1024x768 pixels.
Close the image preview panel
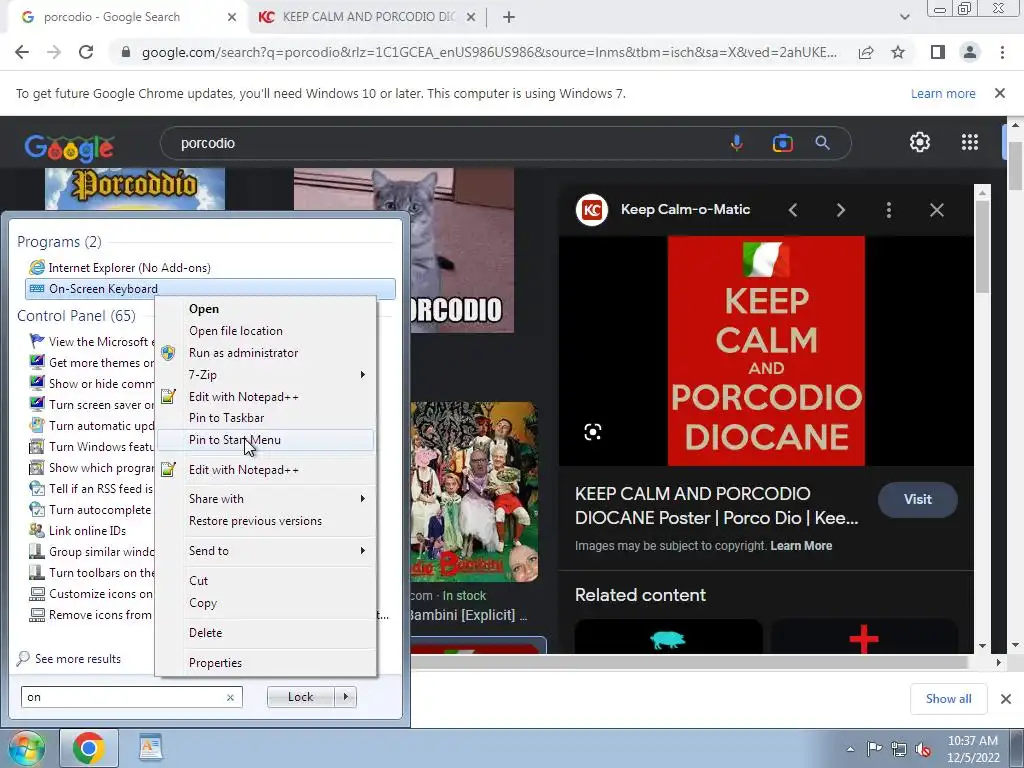pyautogui.click(x=936, y=210)
